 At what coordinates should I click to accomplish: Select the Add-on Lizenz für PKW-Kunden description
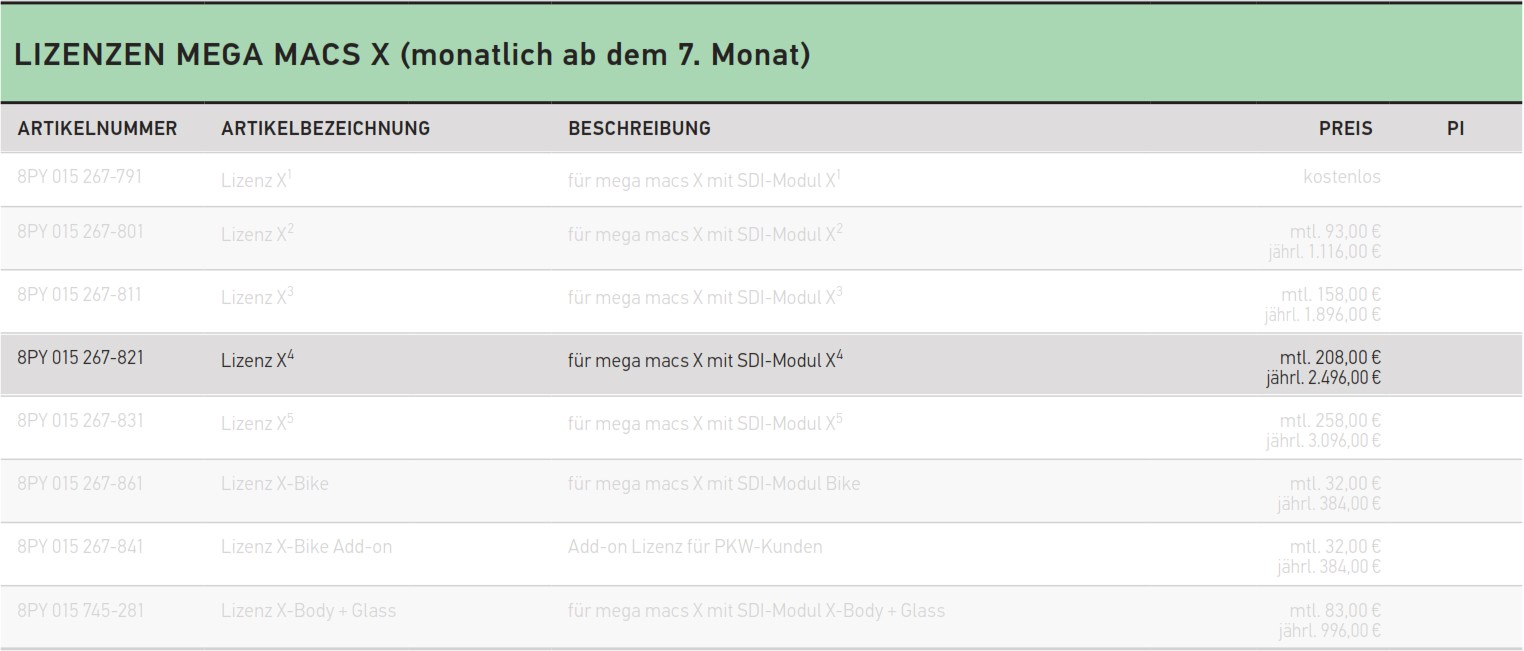coord(695,547)
